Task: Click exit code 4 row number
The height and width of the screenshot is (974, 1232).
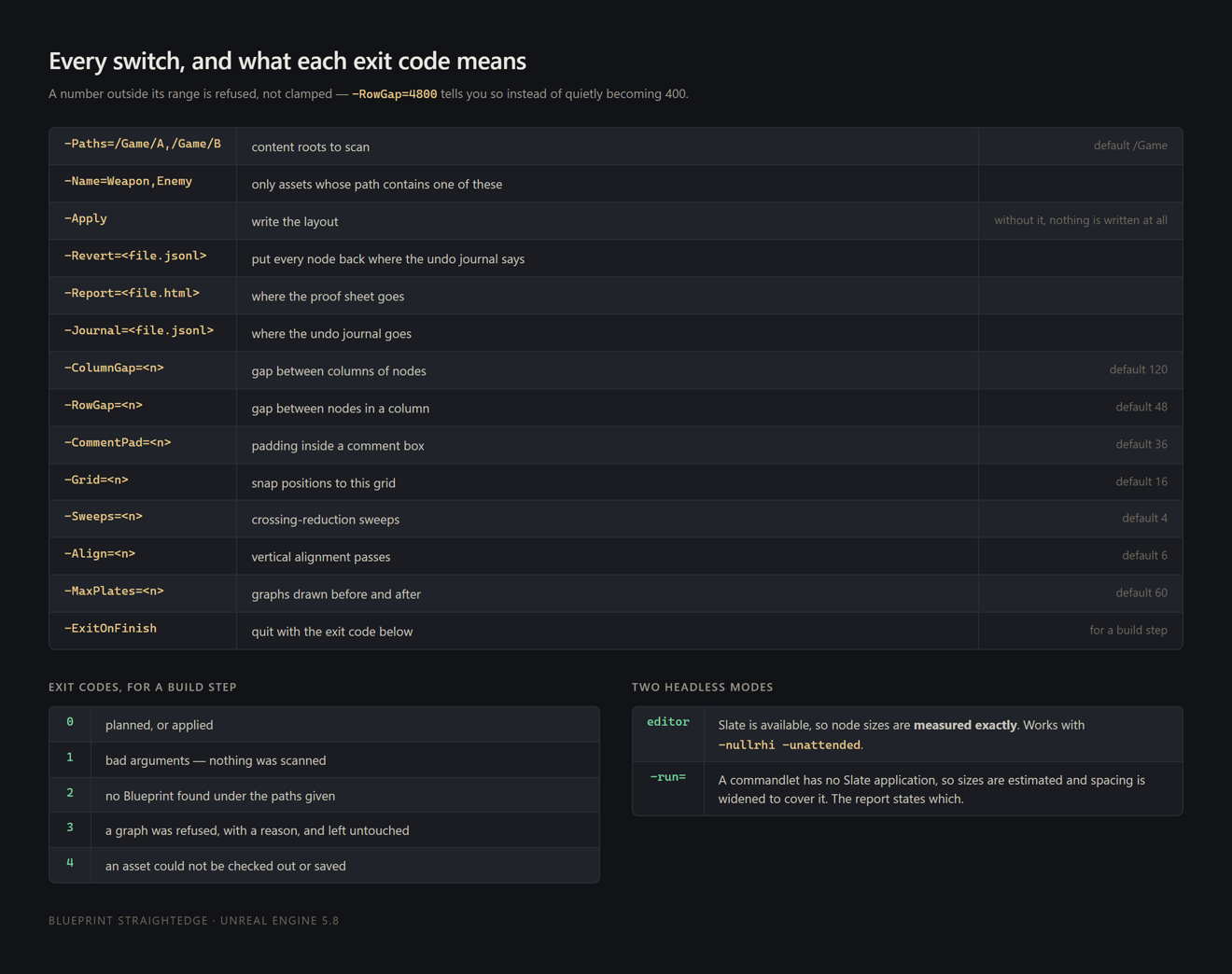Action: (x=70, y=863)
